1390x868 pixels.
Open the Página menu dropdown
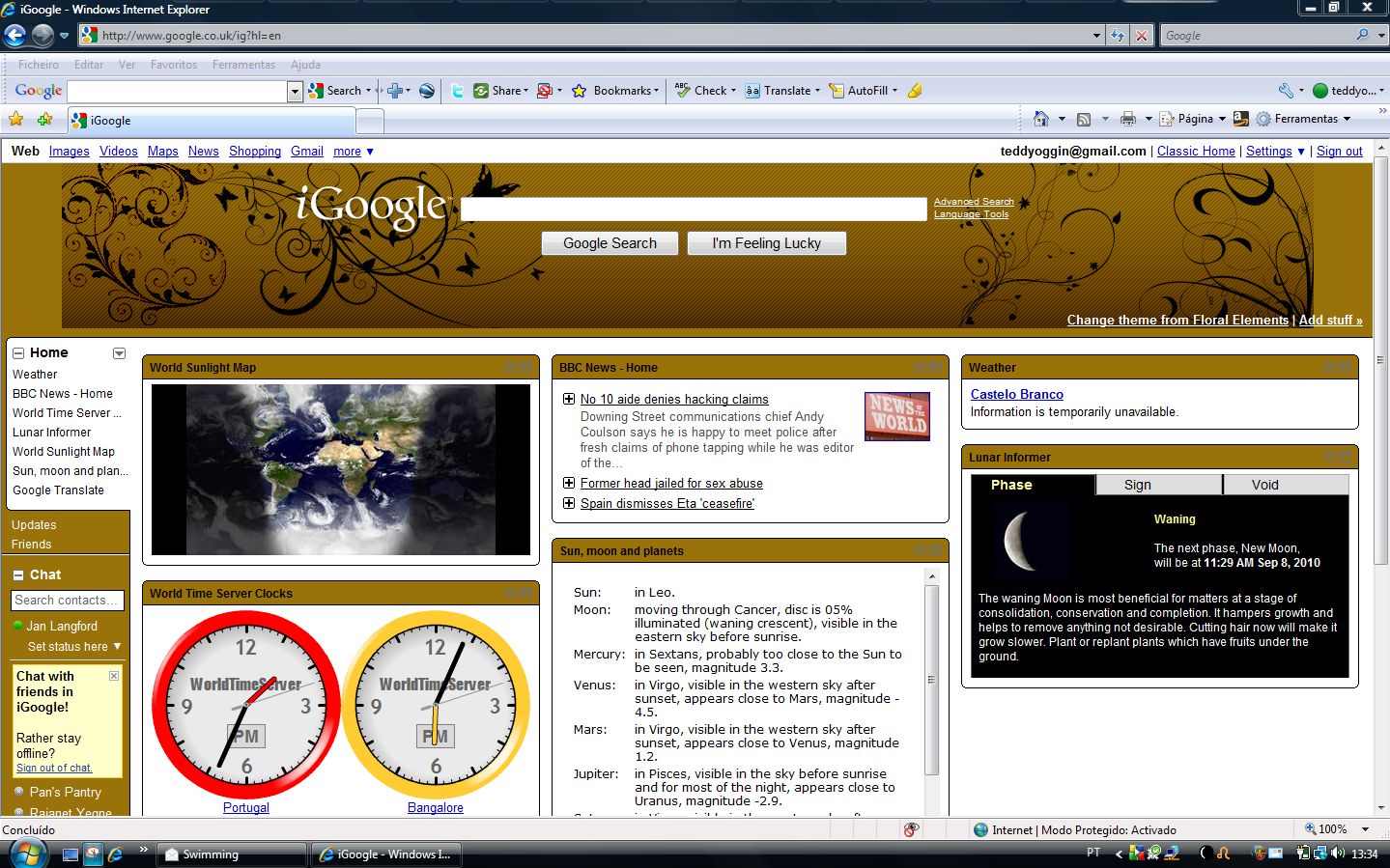pos(1222,119)
